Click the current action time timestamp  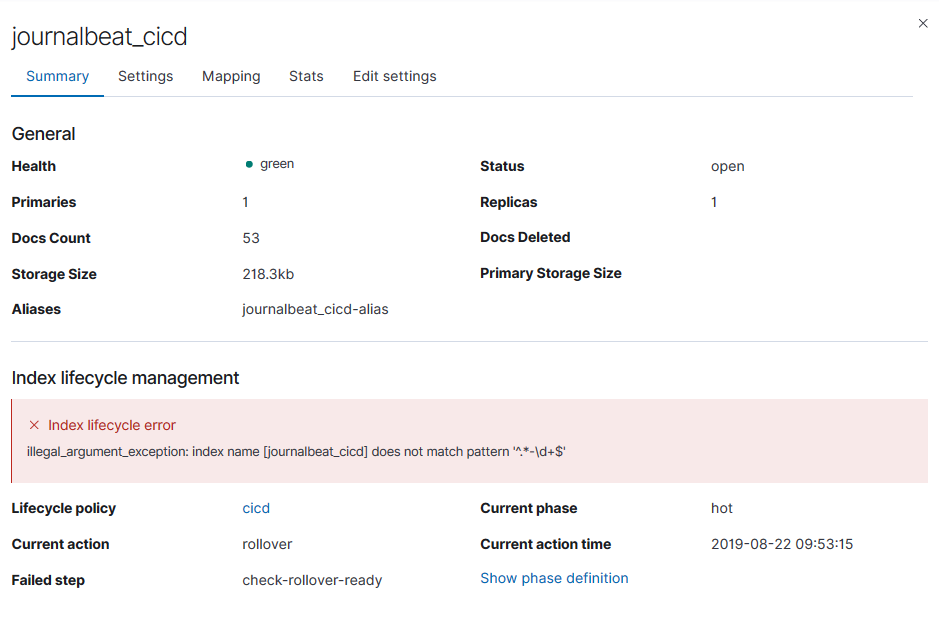point(781,544)
